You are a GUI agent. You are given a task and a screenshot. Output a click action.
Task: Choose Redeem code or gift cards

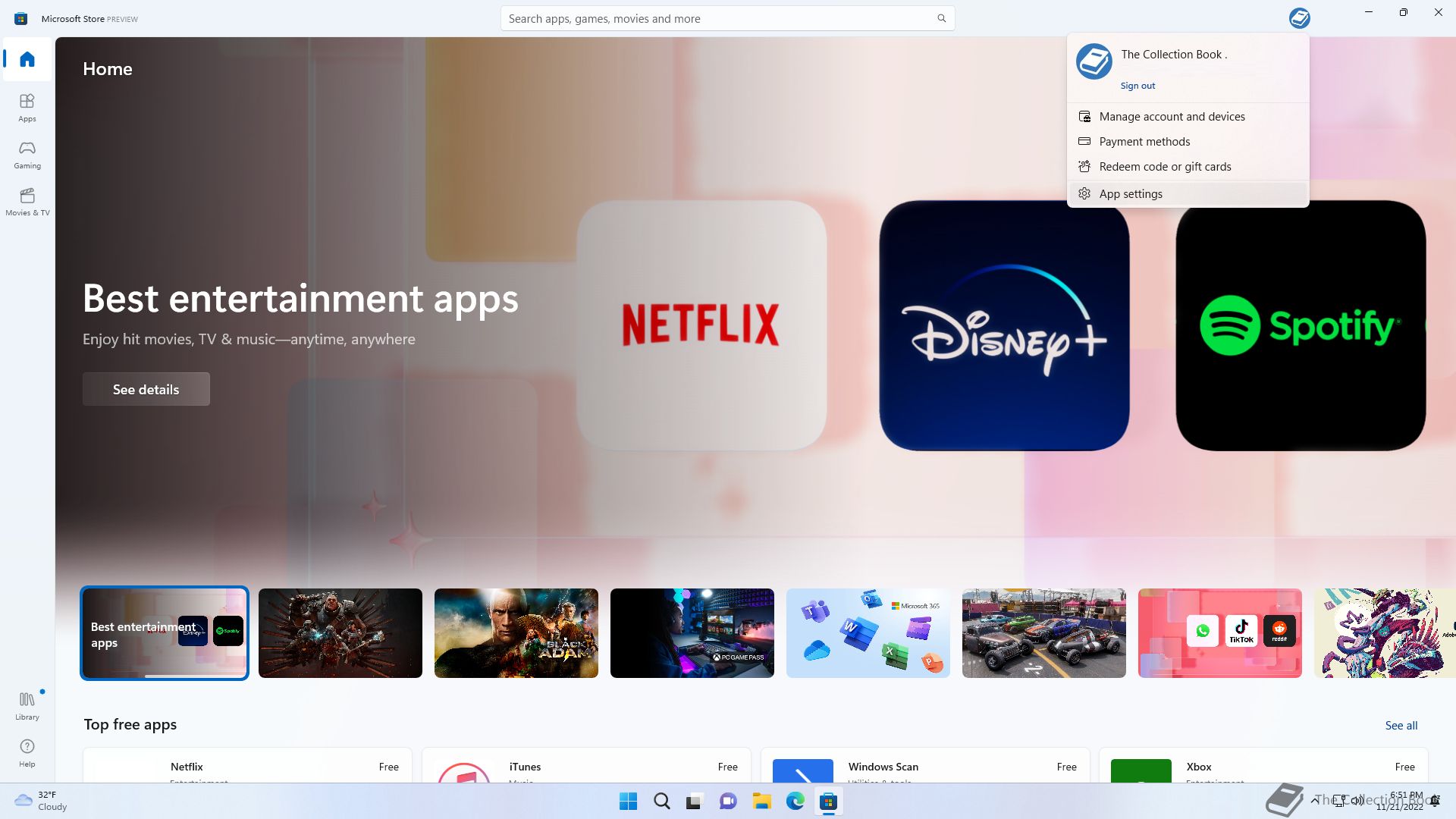point(1188,167)
